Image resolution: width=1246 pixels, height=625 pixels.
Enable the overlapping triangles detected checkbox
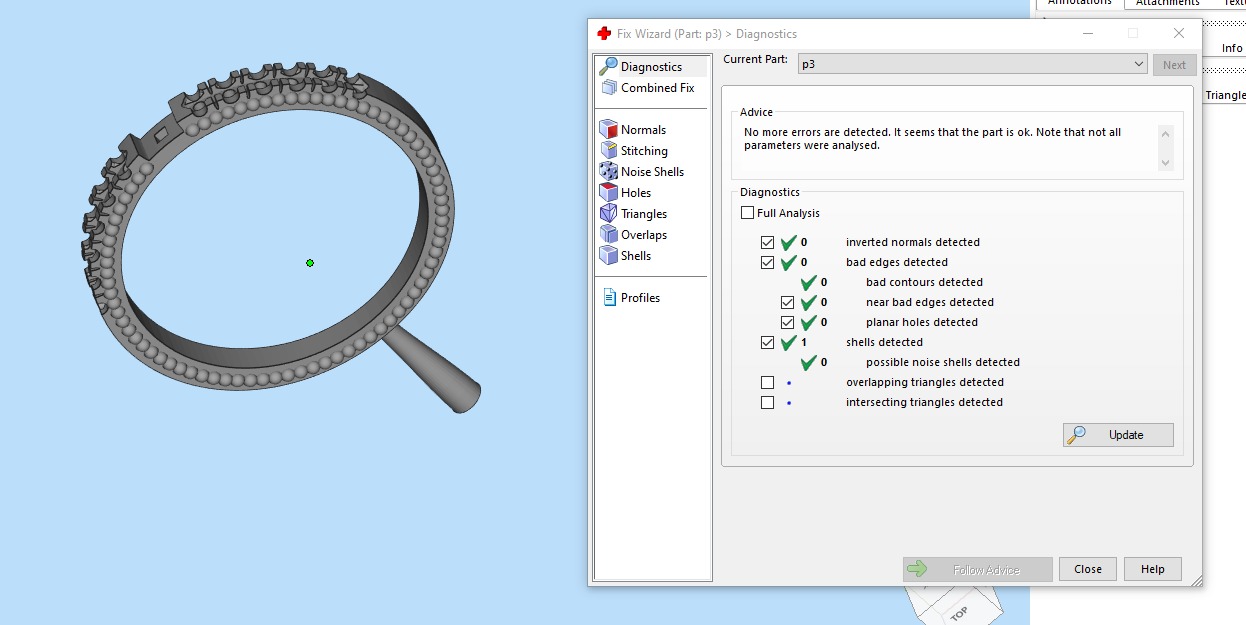[767, 382]
